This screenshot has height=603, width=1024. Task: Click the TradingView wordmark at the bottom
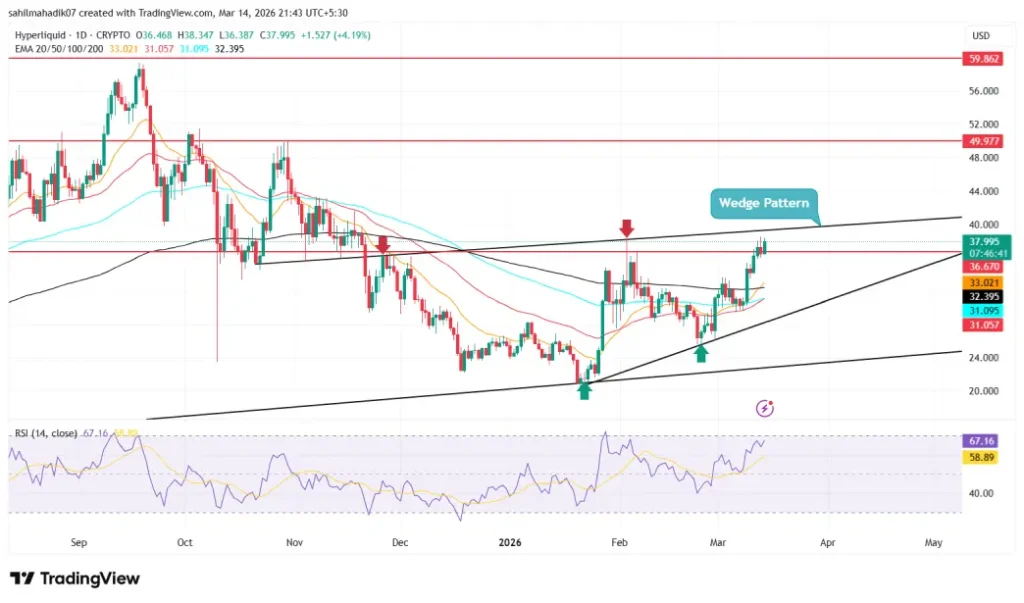click(90, 579)
